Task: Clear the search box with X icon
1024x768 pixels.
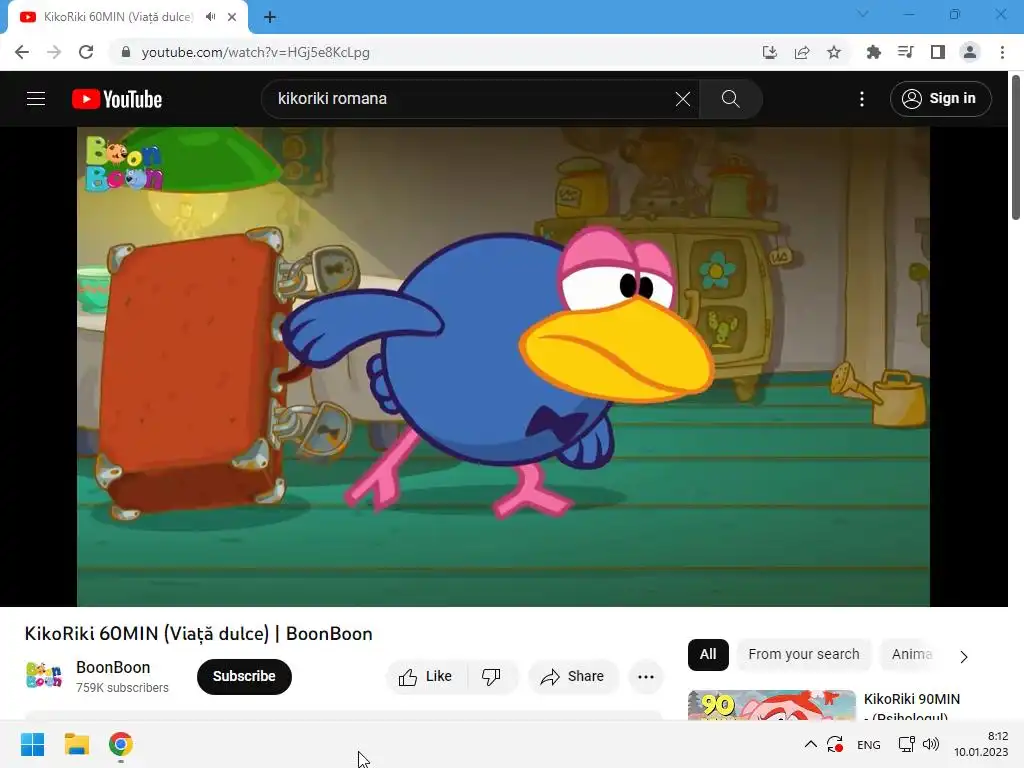Action: [x=682, y=99]
